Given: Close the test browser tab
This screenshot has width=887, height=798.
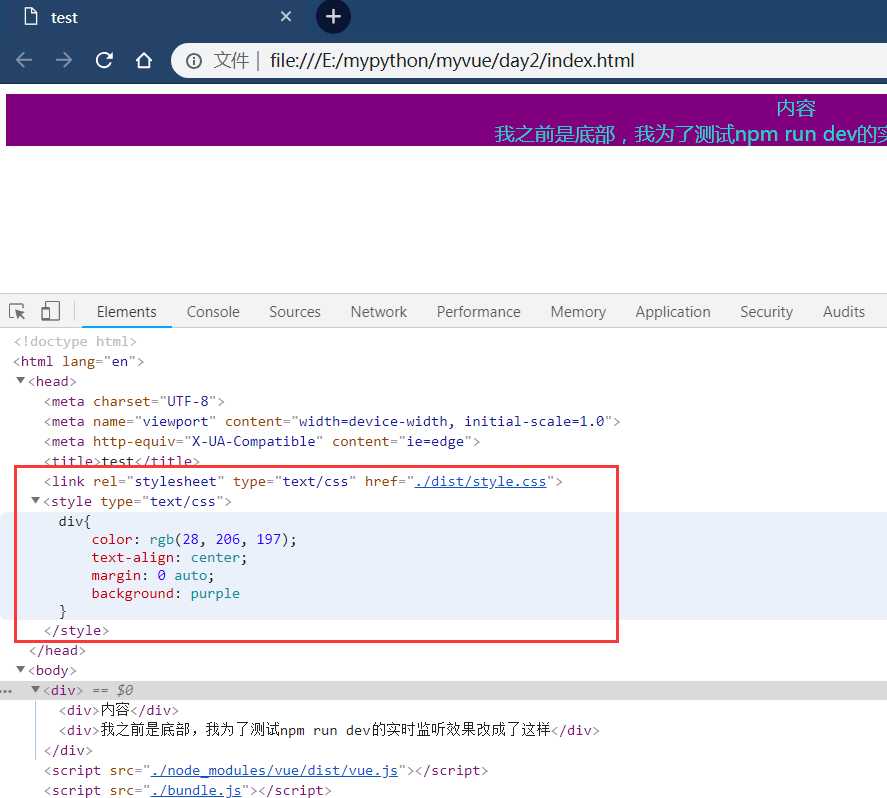Looking at the screenshot, I should [x=286, y=17].
